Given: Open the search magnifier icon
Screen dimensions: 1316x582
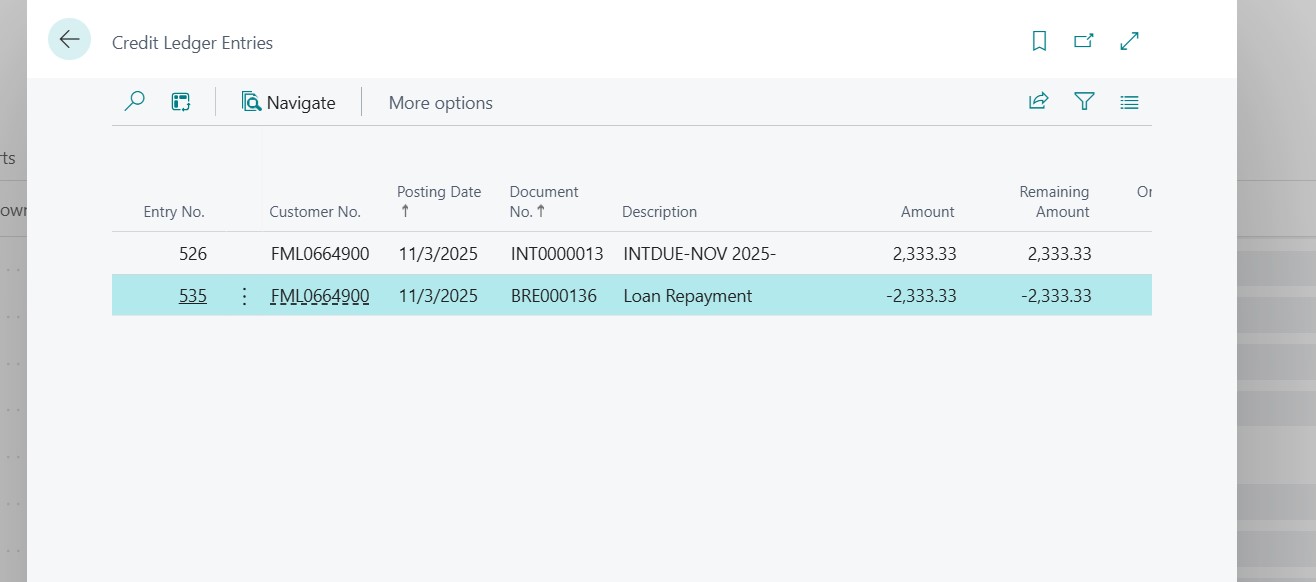Looking at the screenshot, I should [x=134, y=102].
